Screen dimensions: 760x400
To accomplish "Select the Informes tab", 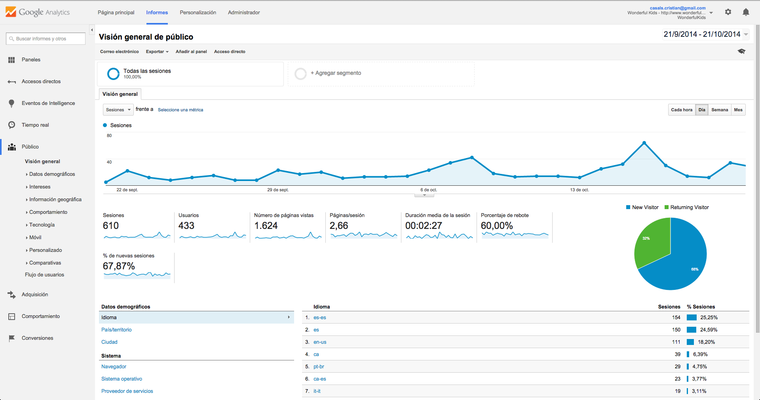I will click(x=157, y=13).
